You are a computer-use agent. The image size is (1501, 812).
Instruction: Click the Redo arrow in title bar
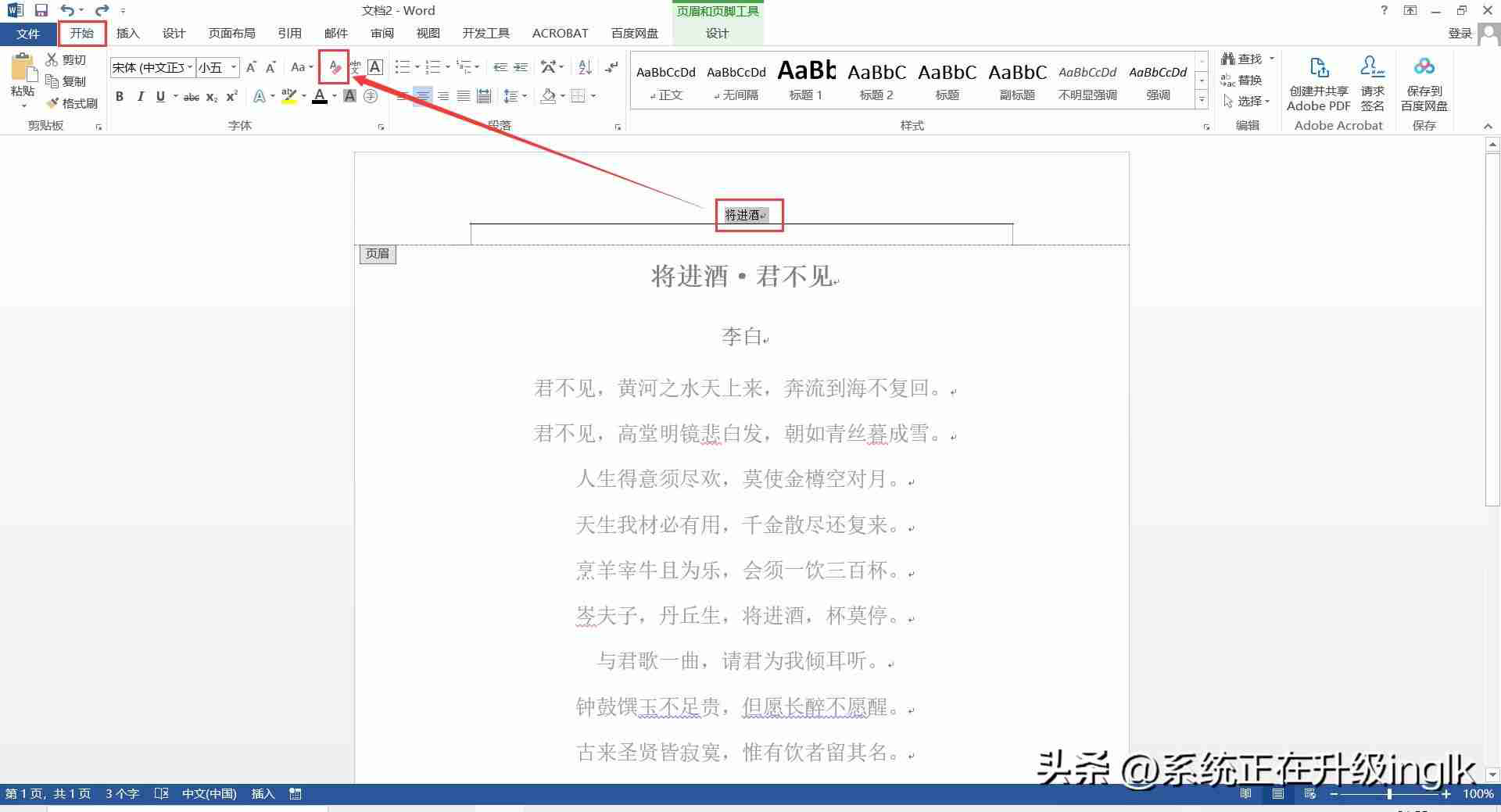click(x=102, y=10)
